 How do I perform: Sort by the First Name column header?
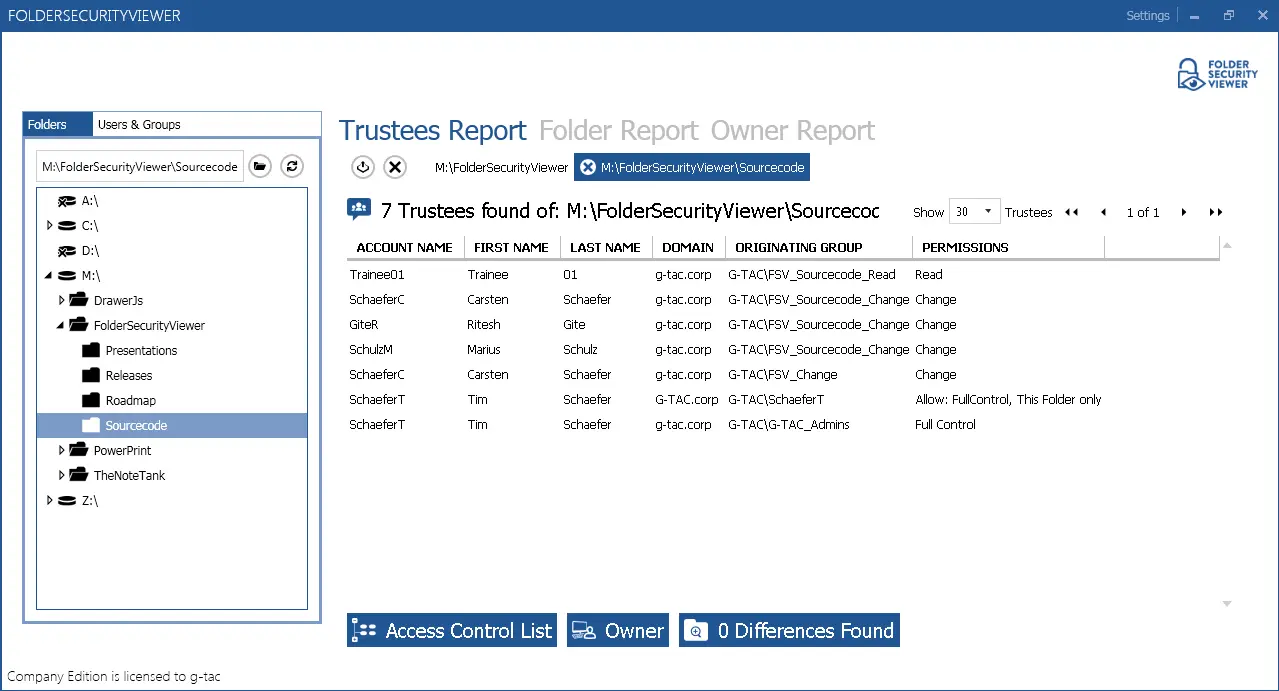[x=511, y=247]
